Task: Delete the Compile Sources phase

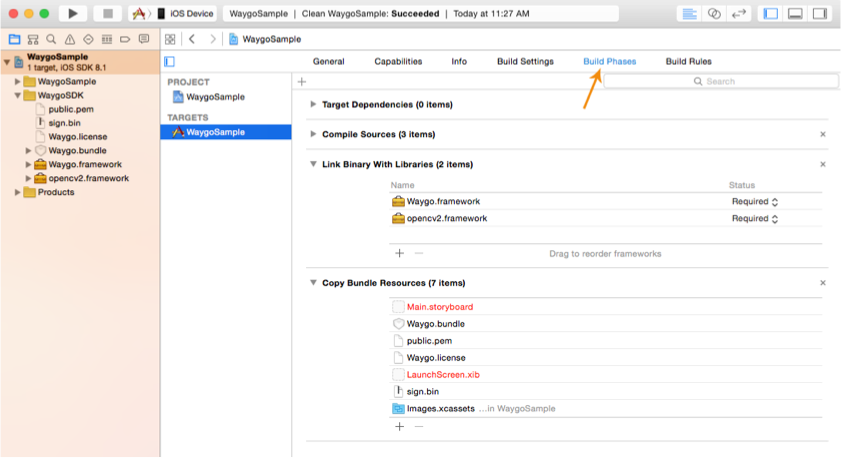Action: (x=823, y=134)
